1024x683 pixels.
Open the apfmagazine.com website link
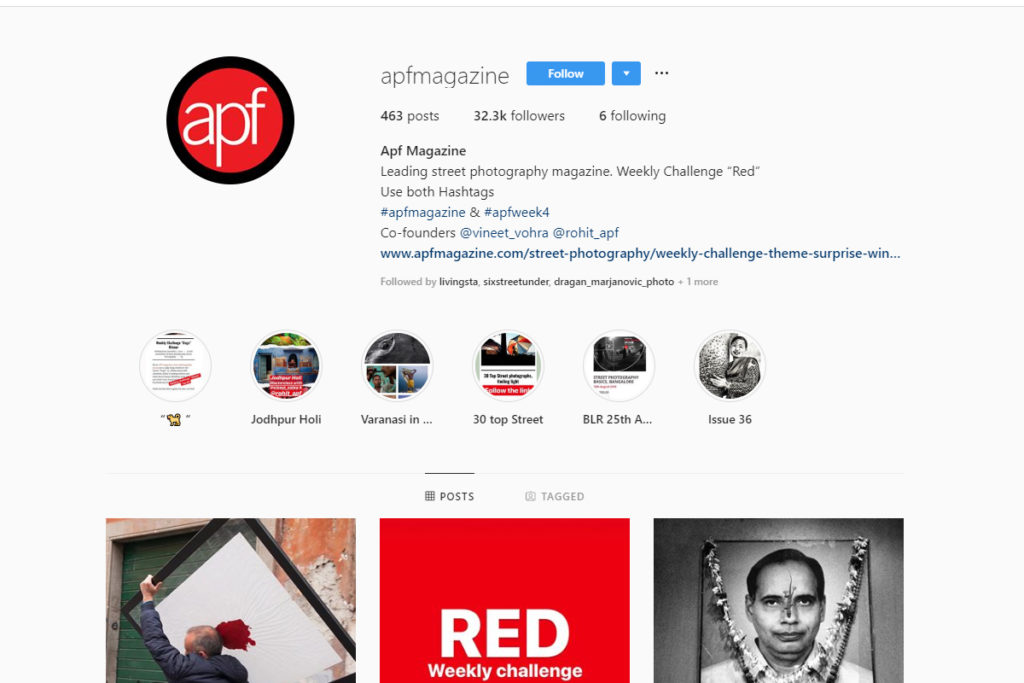click(640, 253)
